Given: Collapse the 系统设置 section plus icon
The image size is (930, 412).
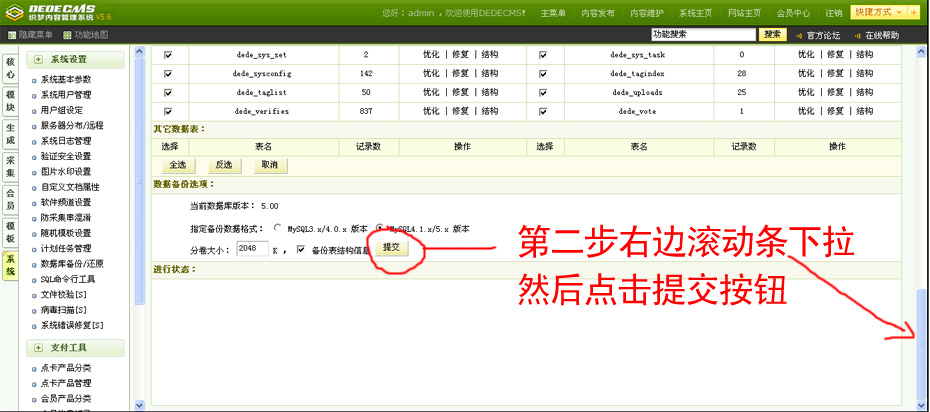Looking at the screenshot, I should click(38, 60).
